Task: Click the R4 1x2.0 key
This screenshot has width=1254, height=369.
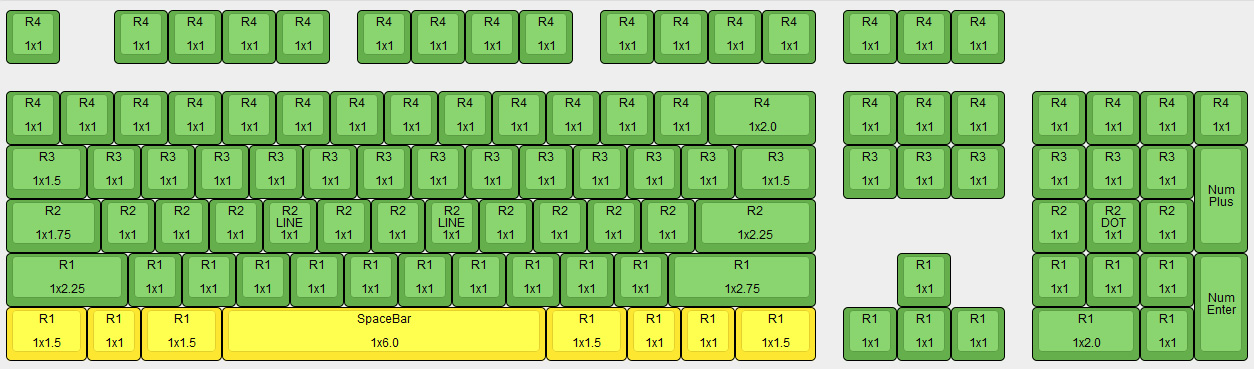Action: click(x=762, y=117)
